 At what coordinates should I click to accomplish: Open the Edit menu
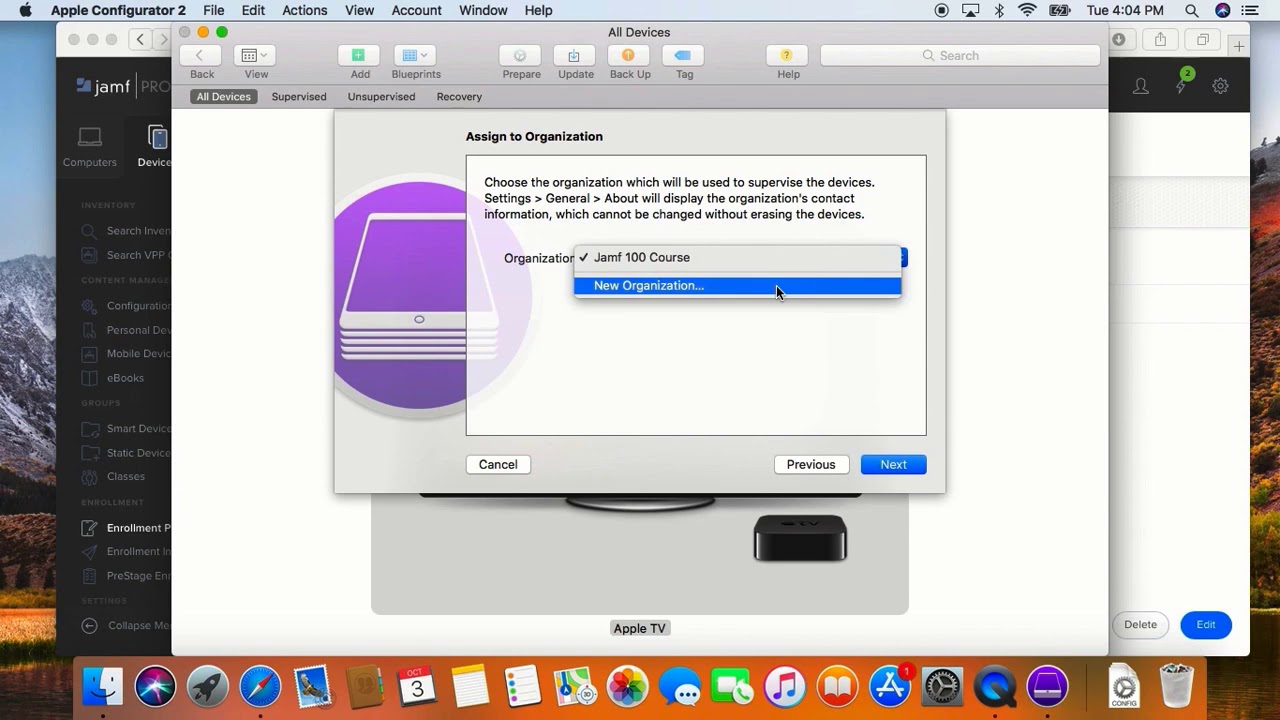point(253,11)
